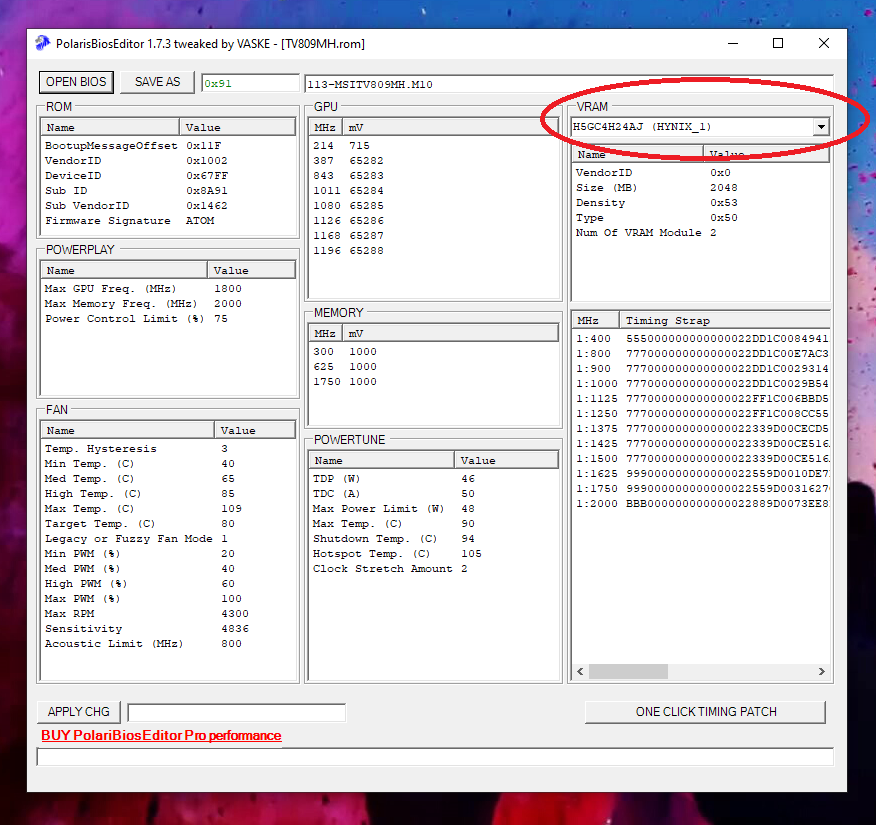Expand the VRAM module dropdown
The width and height of the screenshot is (876, 825).
pos(821,127)
